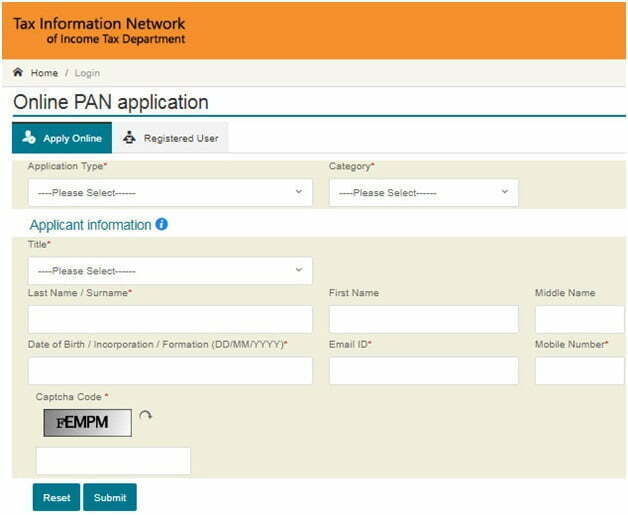Switch to the Registered User tab
The width and height of the screenshot is (628, 515).
(170, 138)
